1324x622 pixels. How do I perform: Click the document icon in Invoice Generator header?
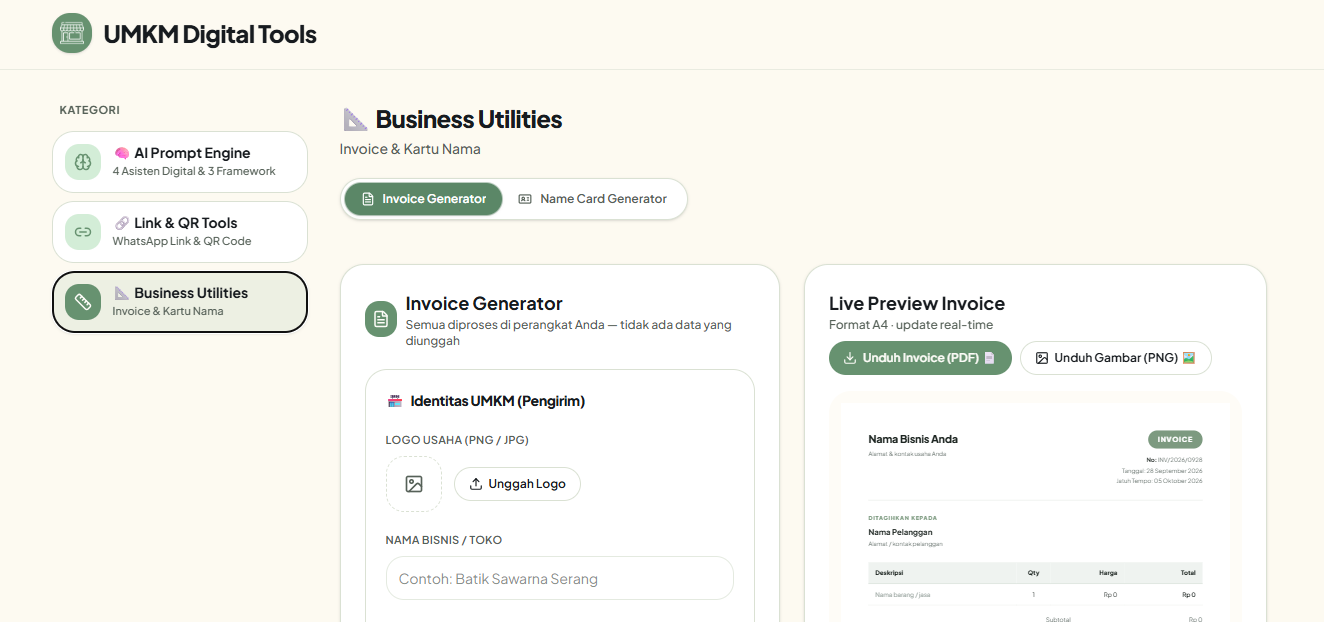coord(381,319)
